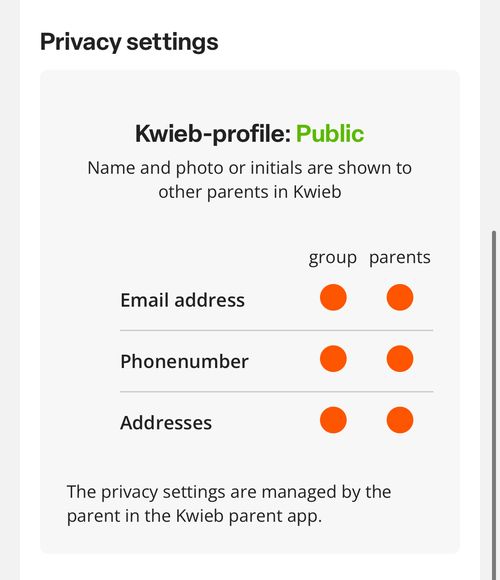Image resolution: width=500 pixels, height=580 pixels.
Task: Click the scrollbar track above the thumb
Action: click(x=494, y=115)
